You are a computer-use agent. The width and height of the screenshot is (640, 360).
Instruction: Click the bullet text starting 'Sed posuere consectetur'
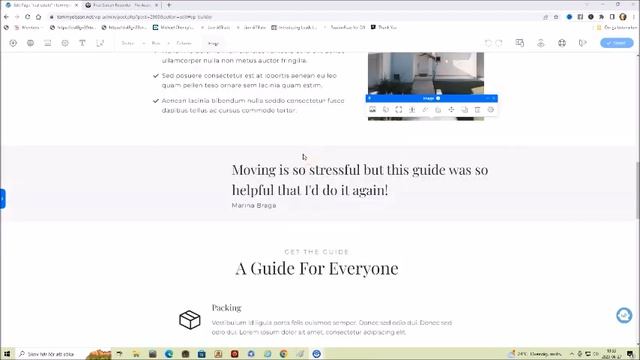[x=249, y=80]
